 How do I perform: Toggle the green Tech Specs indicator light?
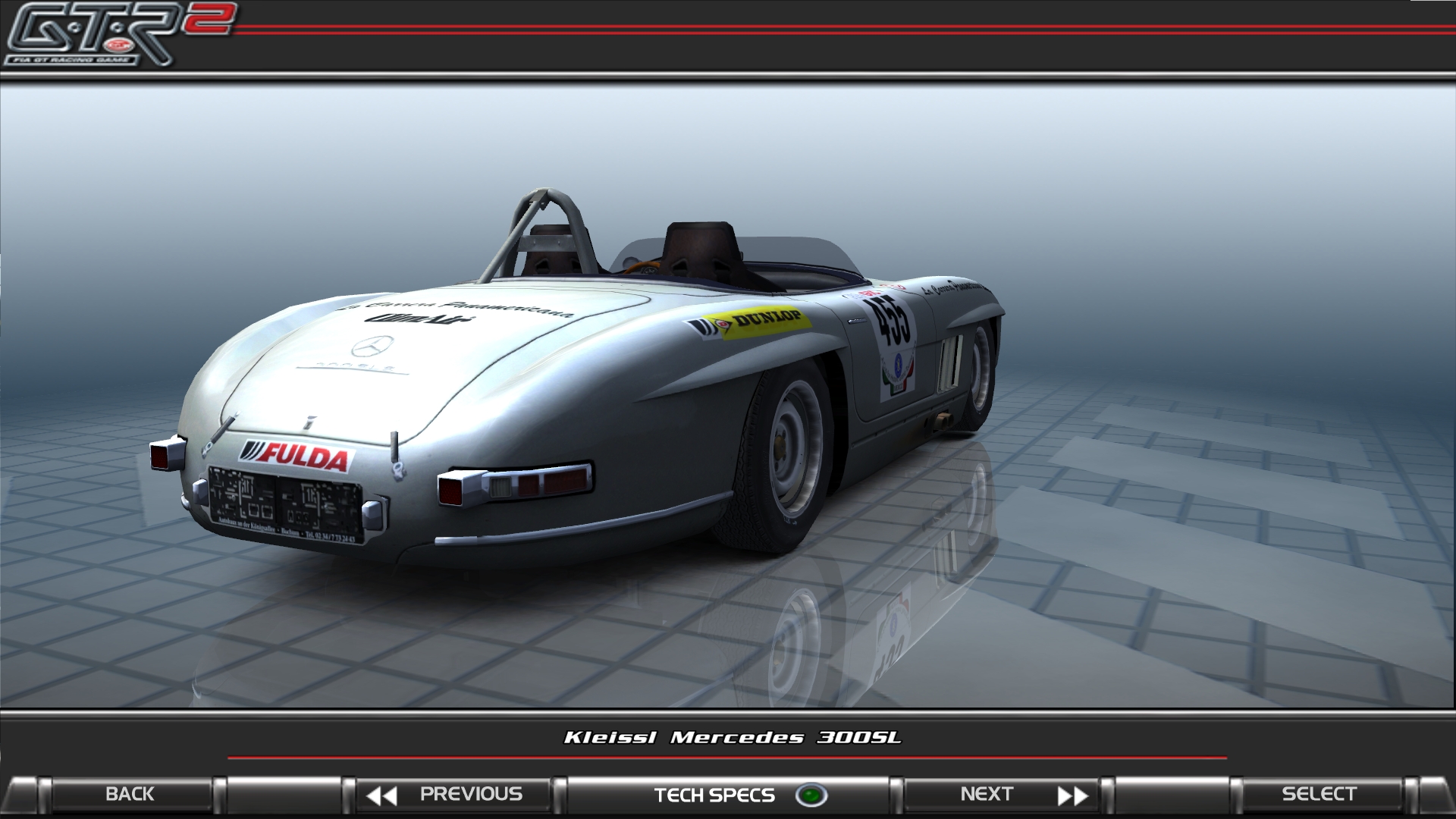point(811,795)
